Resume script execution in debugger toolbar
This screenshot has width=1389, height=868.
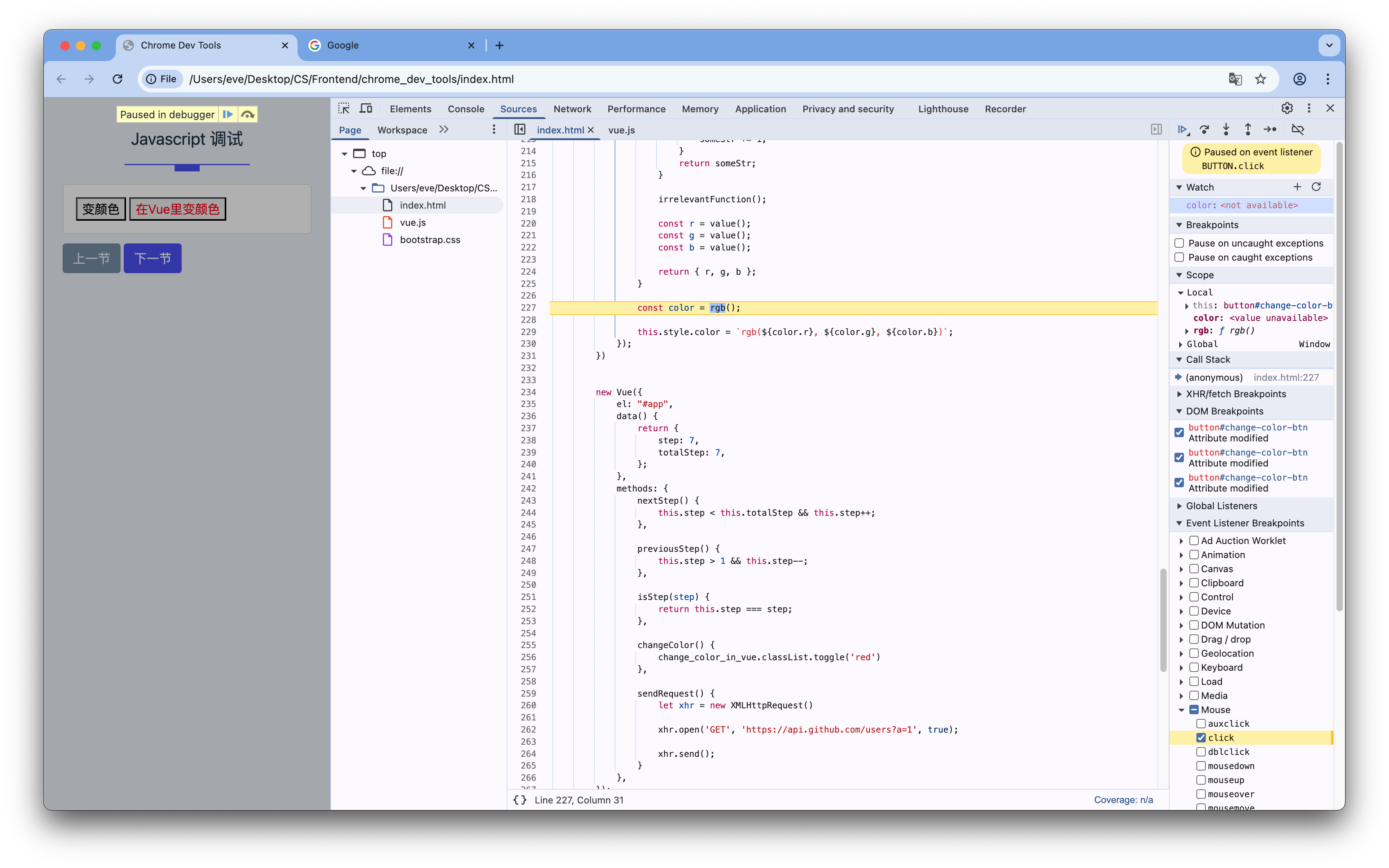(1182, 130)
